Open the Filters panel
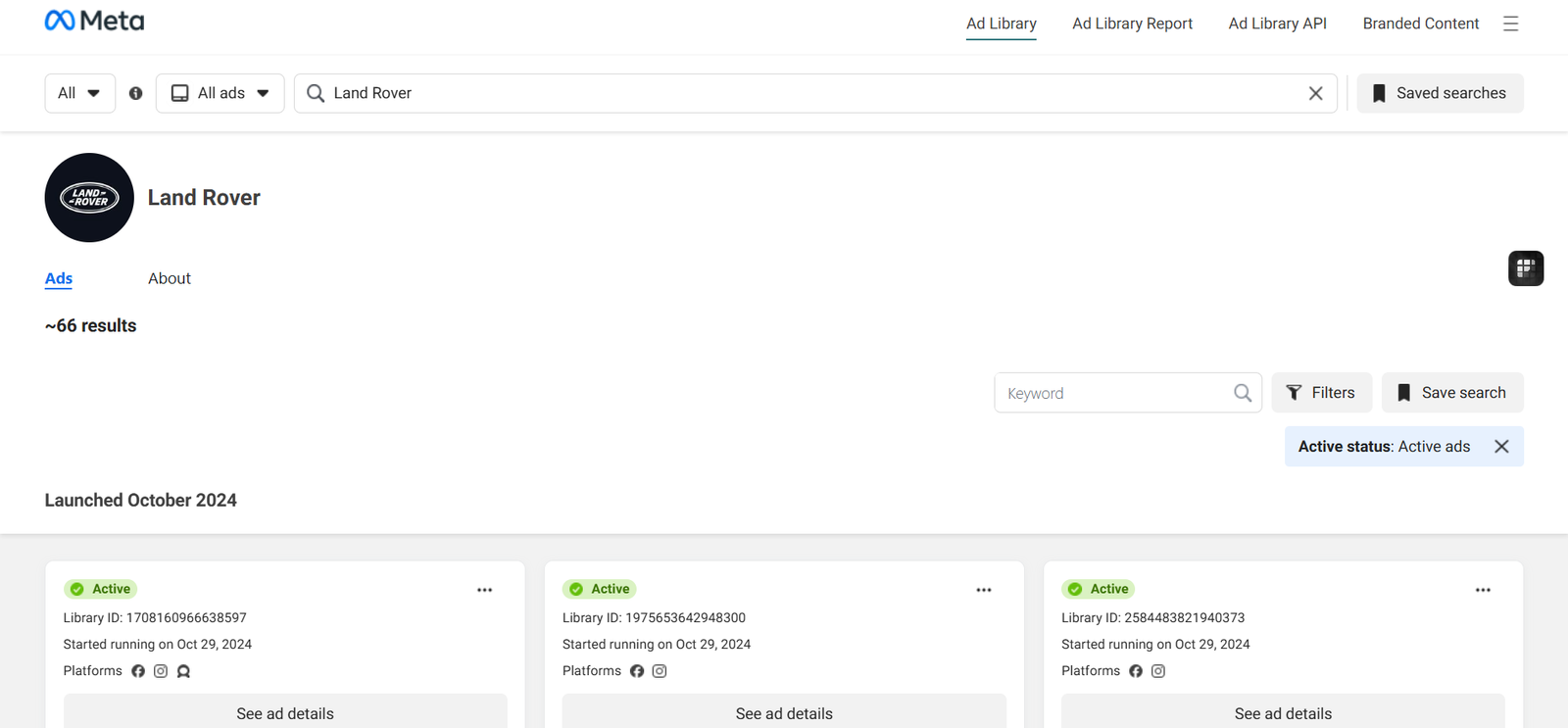 [1321, 393]
